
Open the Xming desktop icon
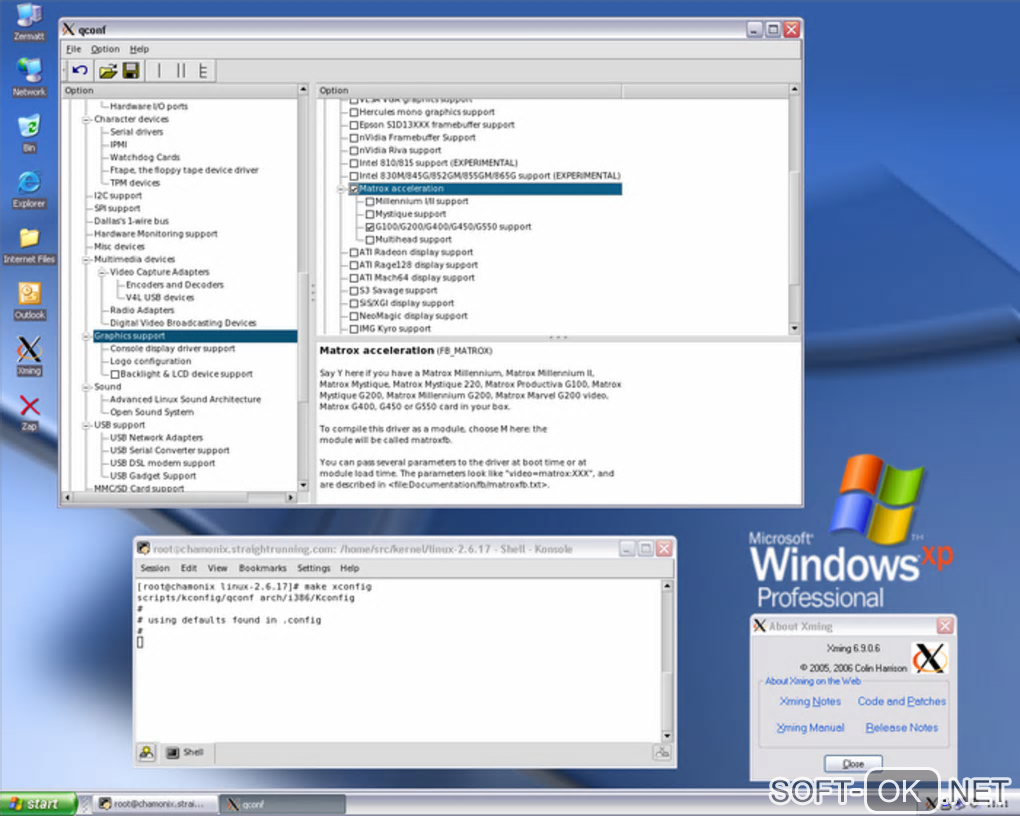click(x=29, y=356)
